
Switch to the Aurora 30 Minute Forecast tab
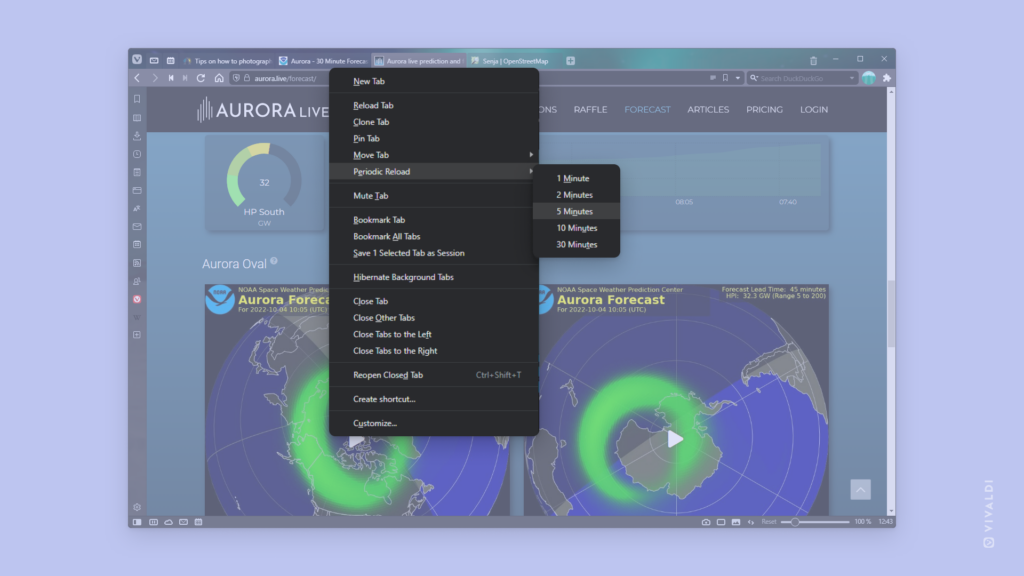(323, 61)
